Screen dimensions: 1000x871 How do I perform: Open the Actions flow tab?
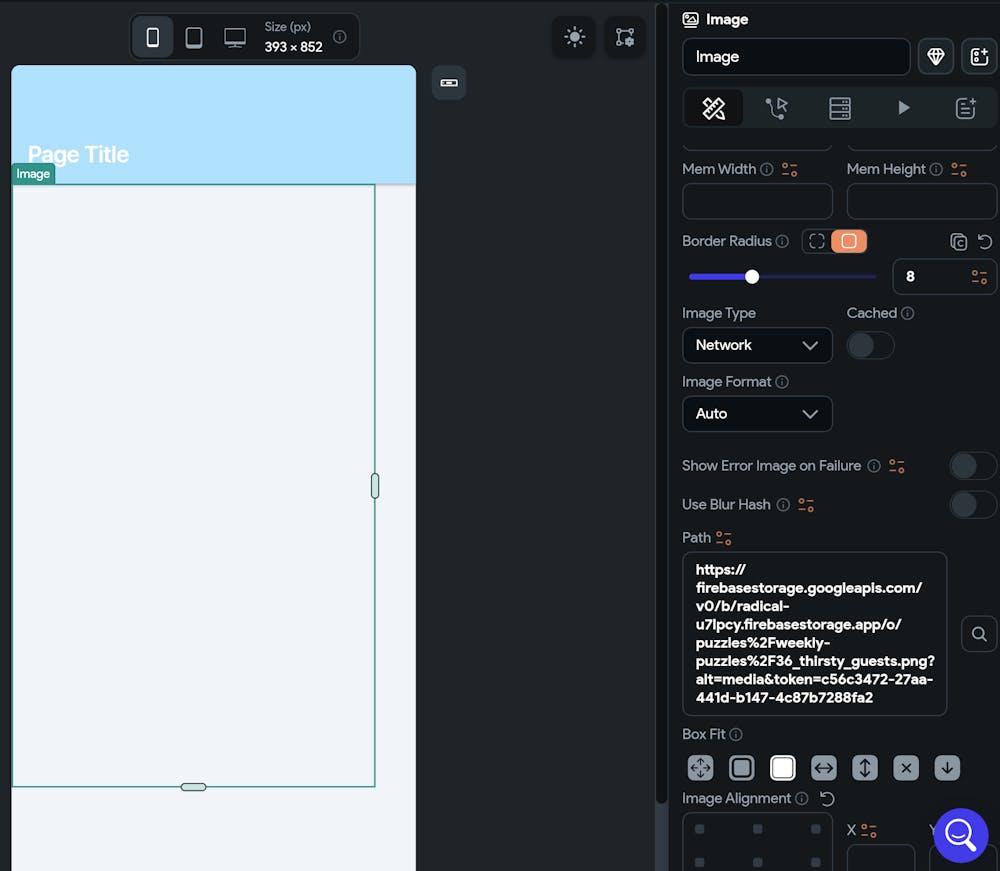pyautogui.click(x=776, y=108)
